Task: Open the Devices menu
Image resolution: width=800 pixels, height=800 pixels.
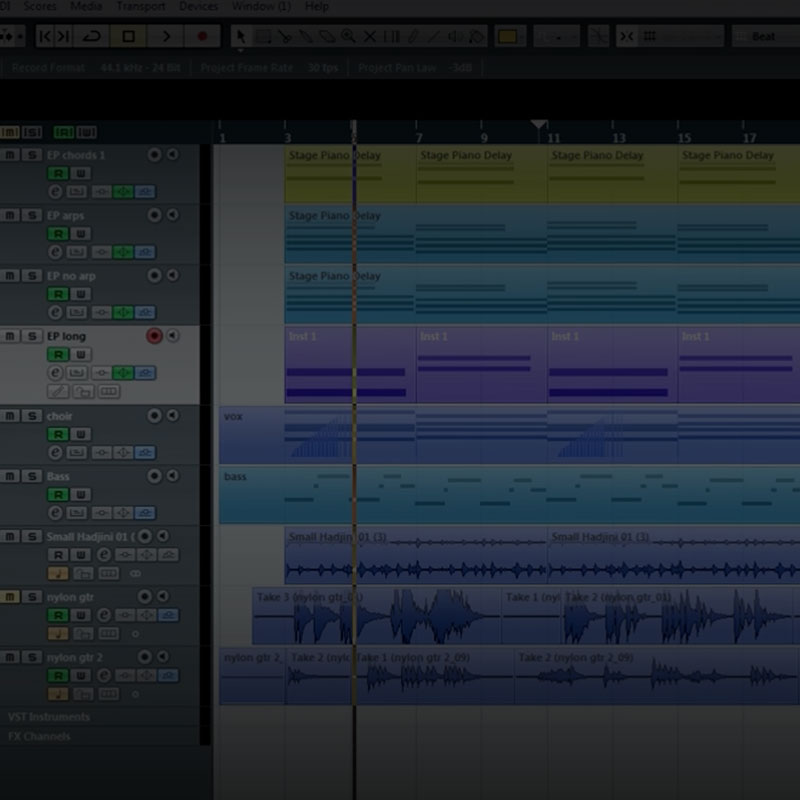Action: (x=198, y=7)
